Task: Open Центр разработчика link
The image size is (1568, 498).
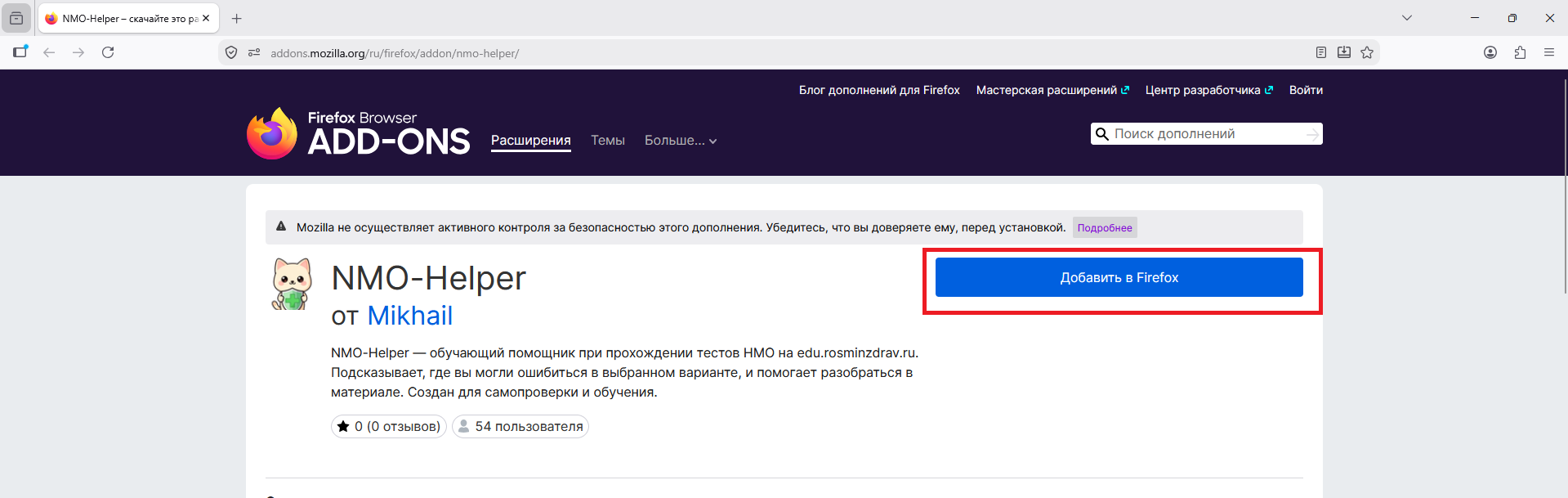Action: pyautogui.click(x=1209, y=90)
